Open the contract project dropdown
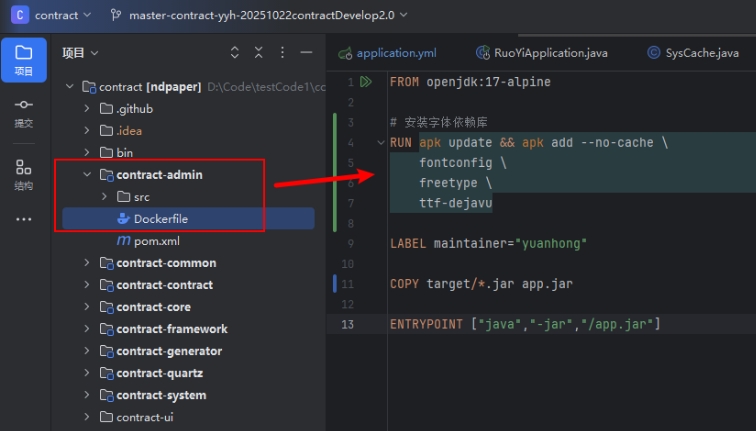Viewport: 756px width, 431px height. [x=63, y=15]
